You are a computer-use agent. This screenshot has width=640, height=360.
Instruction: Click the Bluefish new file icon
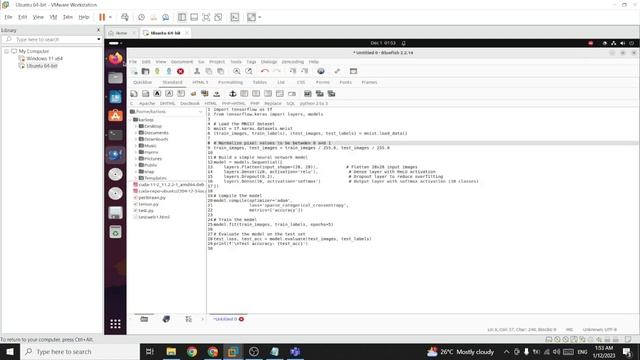point(134,71)
